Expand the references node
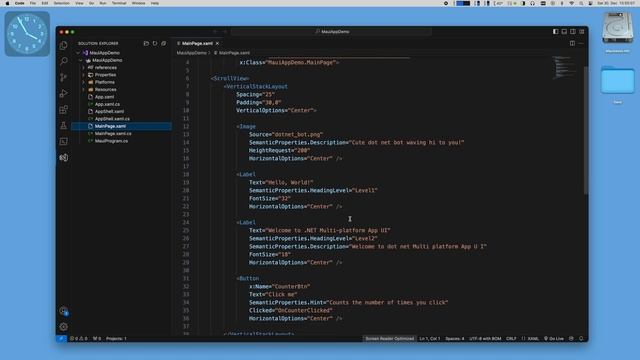Viewport: 640px width, 360px height. click(84, 67)
